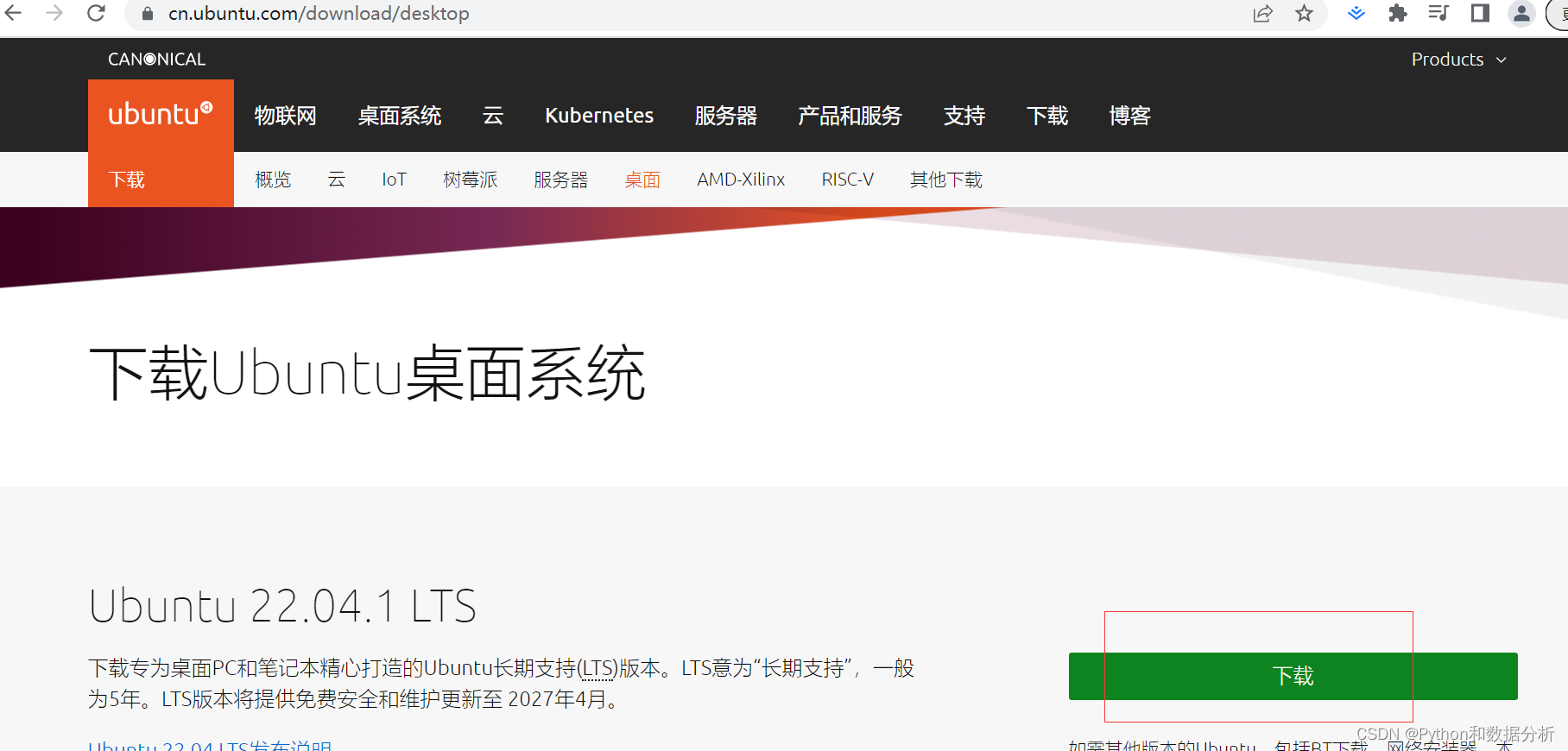Open the 云 main navigation item

click(x=493, y=116)
